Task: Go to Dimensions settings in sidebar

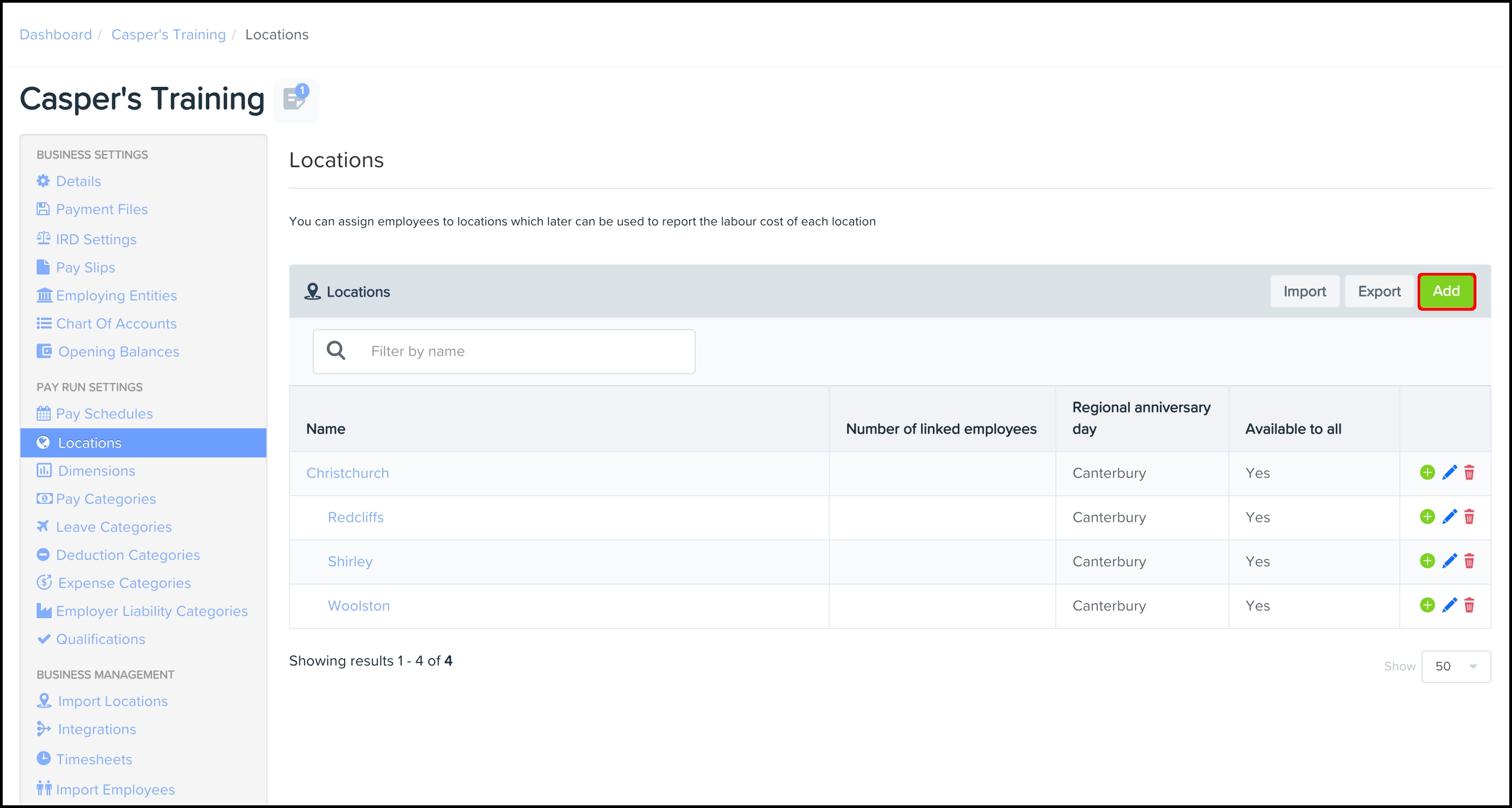Action: pyautogui.click(x=97, y=471)
